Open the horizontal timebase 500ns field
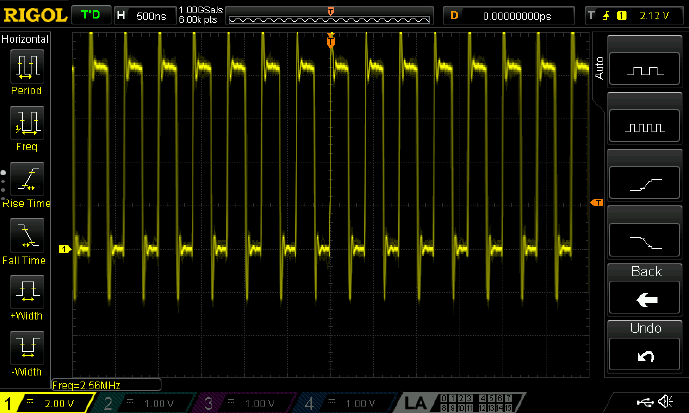This screenshot has width=689, height=413. coord(145,16)
